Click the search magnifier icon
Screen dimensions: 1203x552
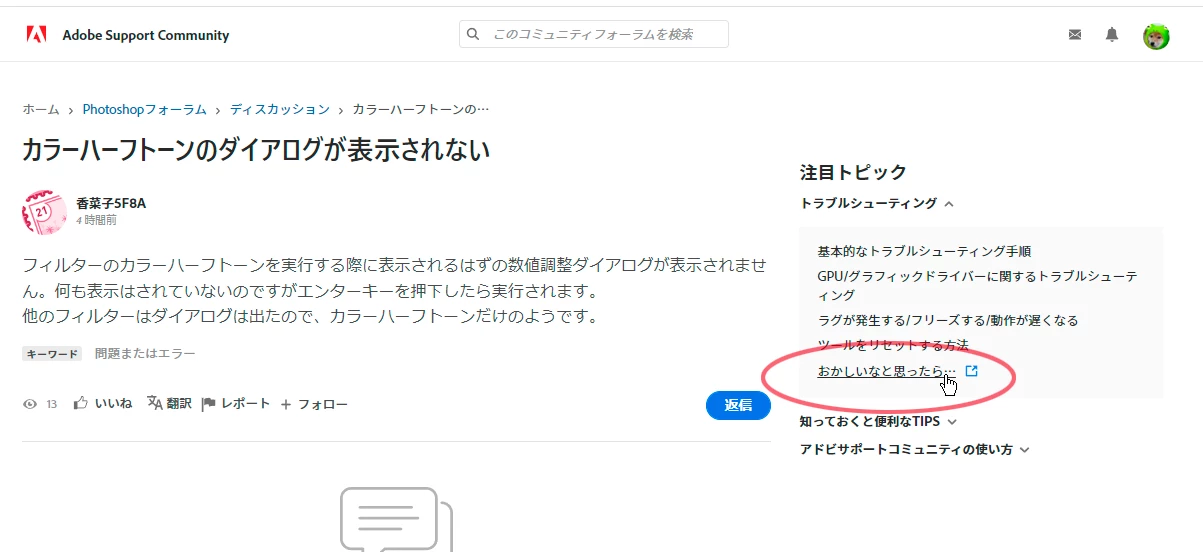(474, 34)
